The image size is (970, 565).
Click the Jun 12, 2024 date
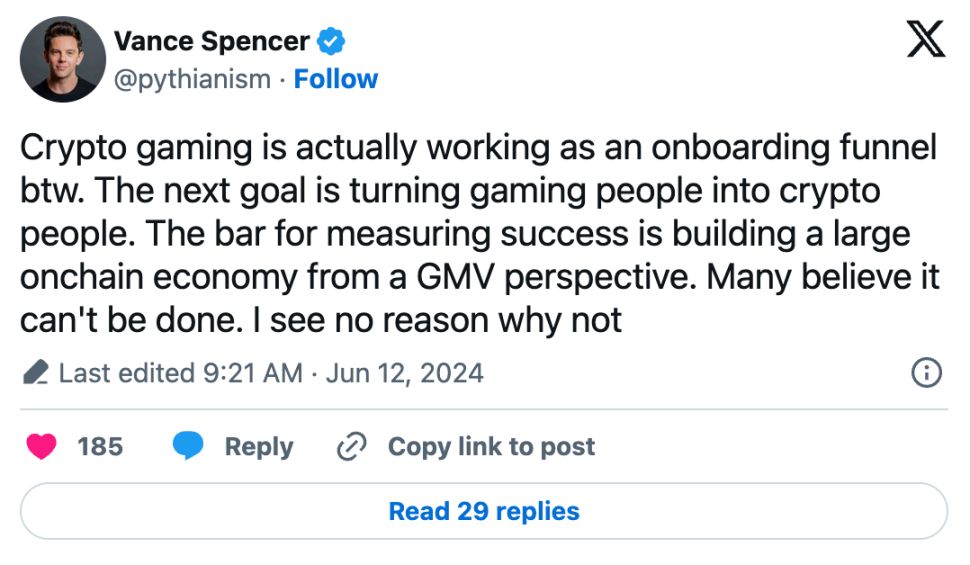[x=404, y=374]
